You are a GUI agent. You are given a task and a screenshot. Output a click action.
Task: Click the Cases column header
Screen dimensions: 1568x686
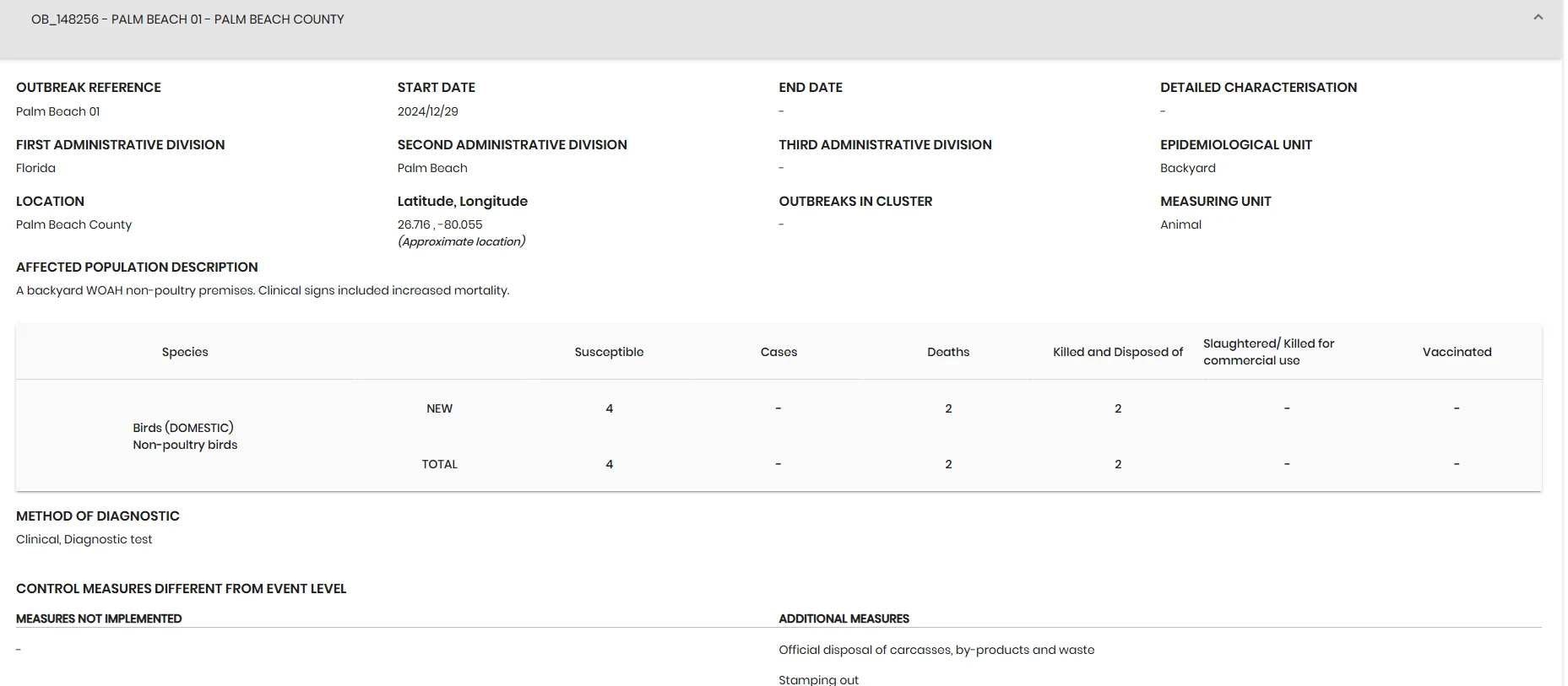point(779,352)
